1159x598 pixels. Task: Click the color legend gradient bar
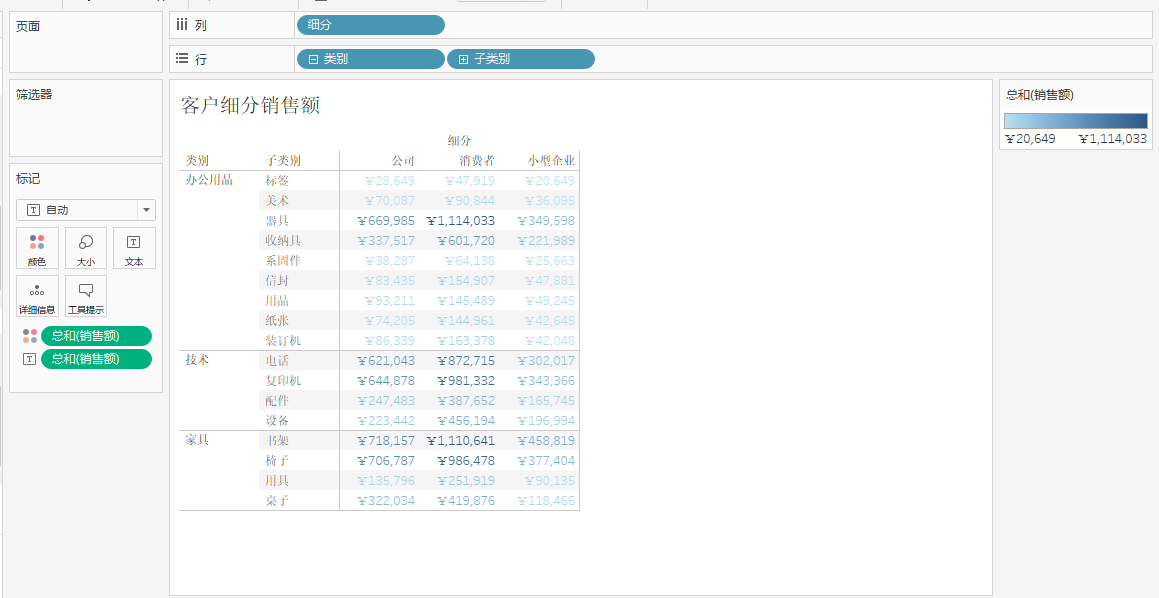tap(1075, 121)
